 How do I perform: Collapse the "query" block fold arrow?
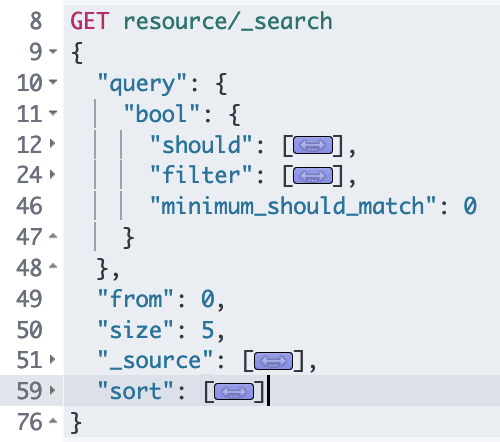[x=53, y=81]
